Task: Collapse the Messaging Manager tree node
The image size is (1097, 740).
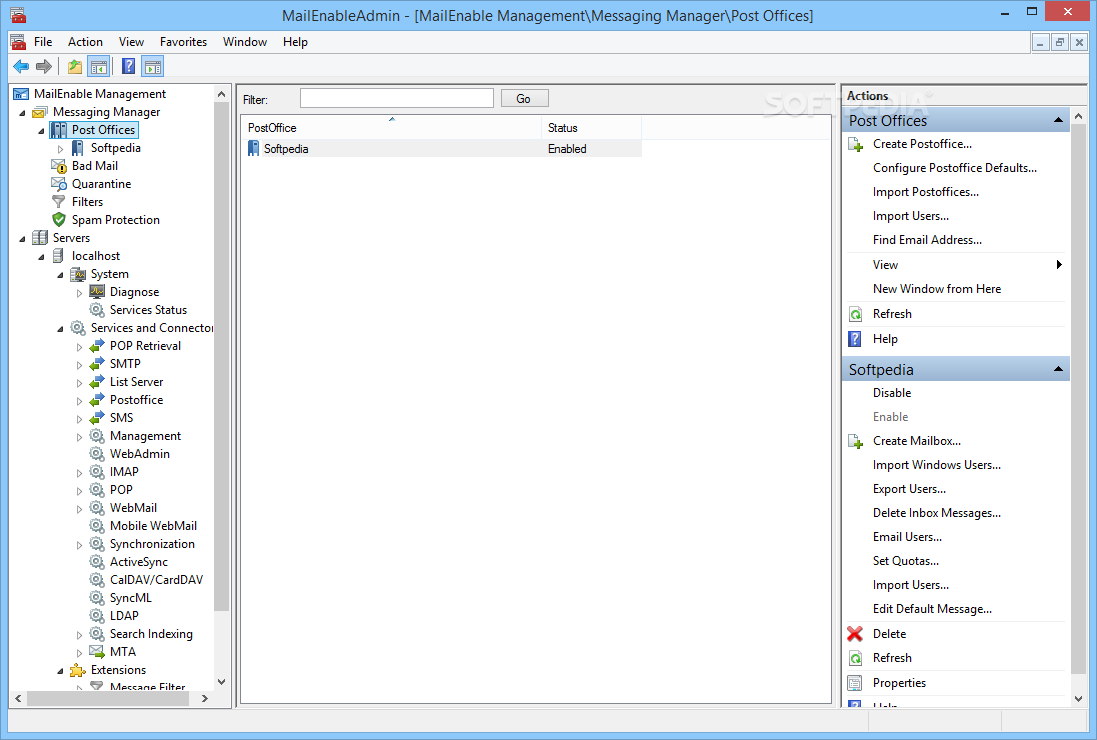Action: tap(22, 113)
